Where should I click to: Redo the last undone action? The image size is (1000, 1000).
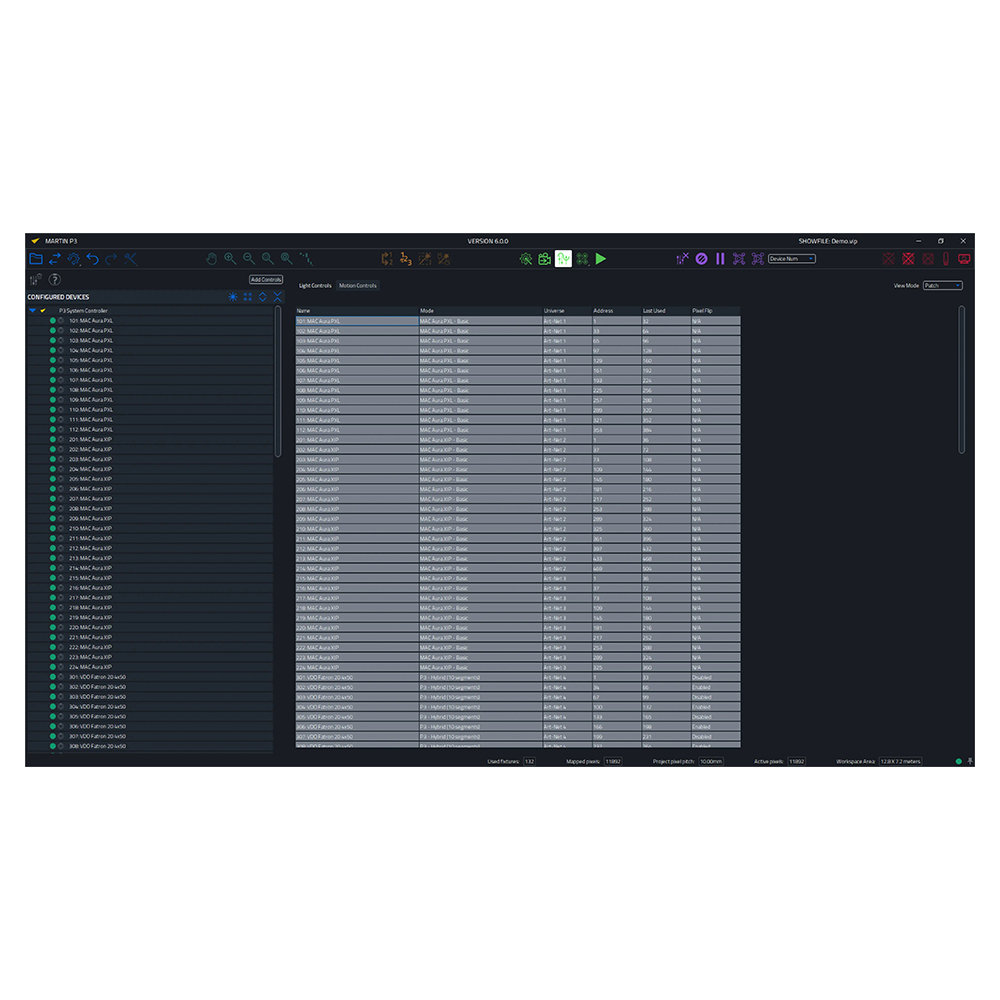pos(111,259)
